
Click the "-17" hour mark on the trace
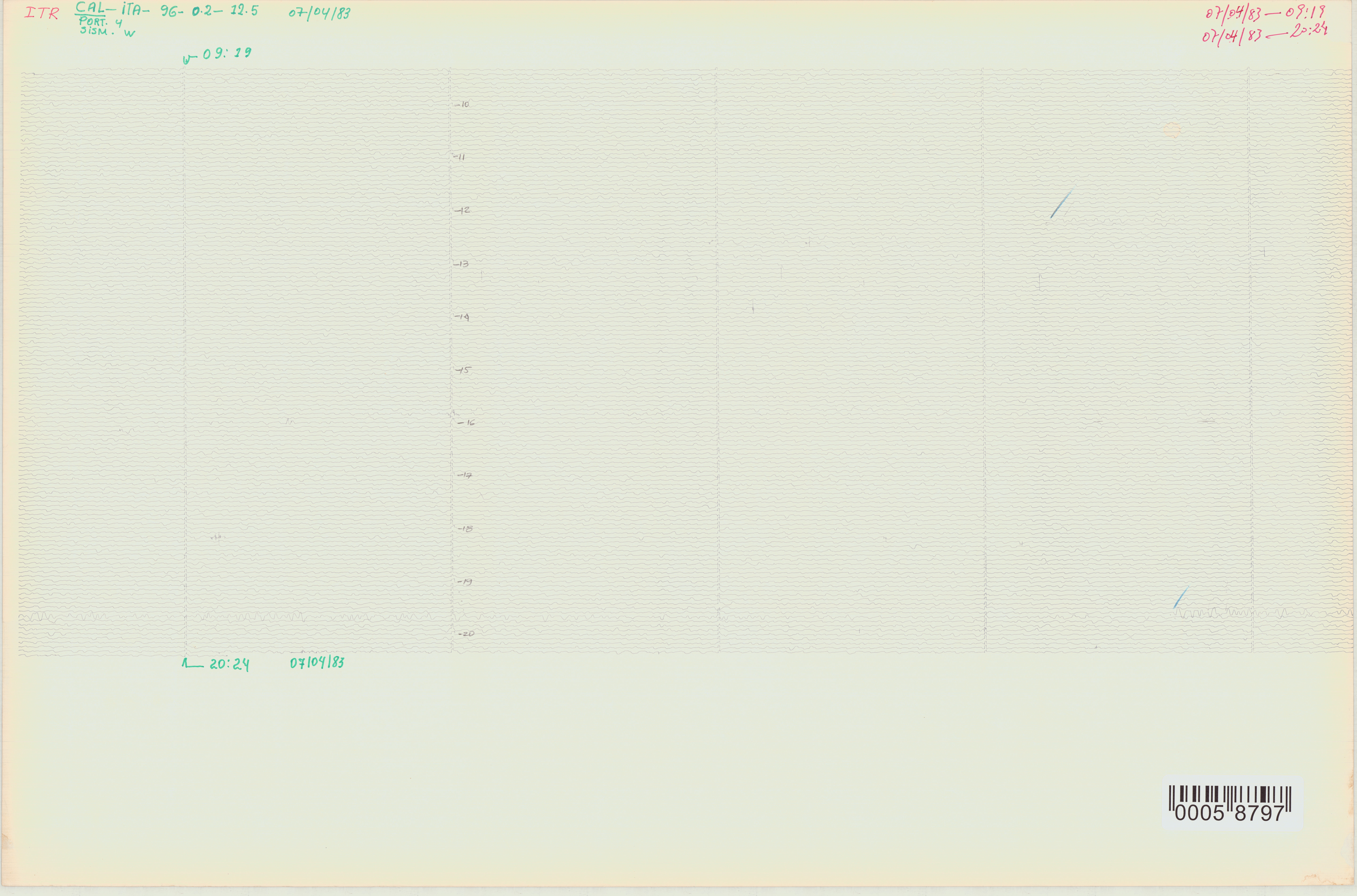[x=465, y=475]
